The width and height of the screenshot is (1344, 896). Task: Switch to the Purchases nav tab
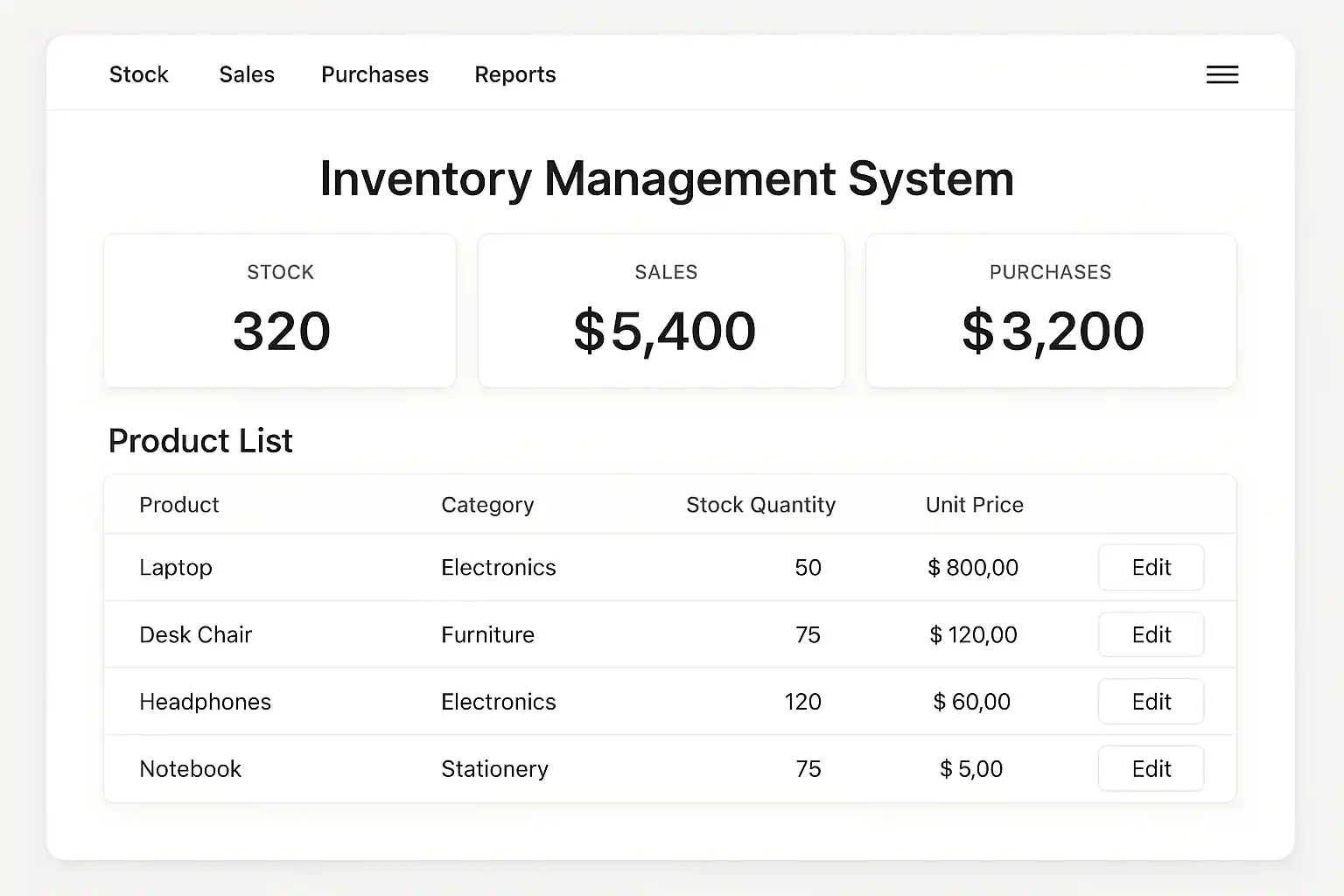pos(374,75)
